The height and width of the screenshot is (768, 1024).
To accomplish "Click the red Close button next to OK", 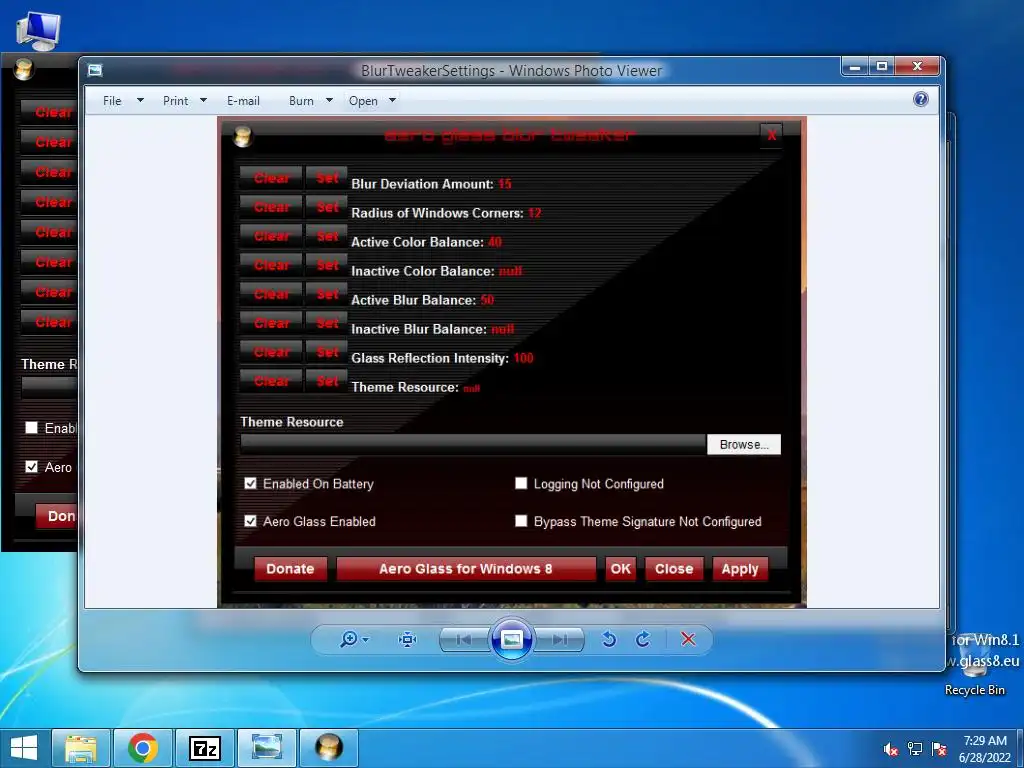I will (674, 569).
